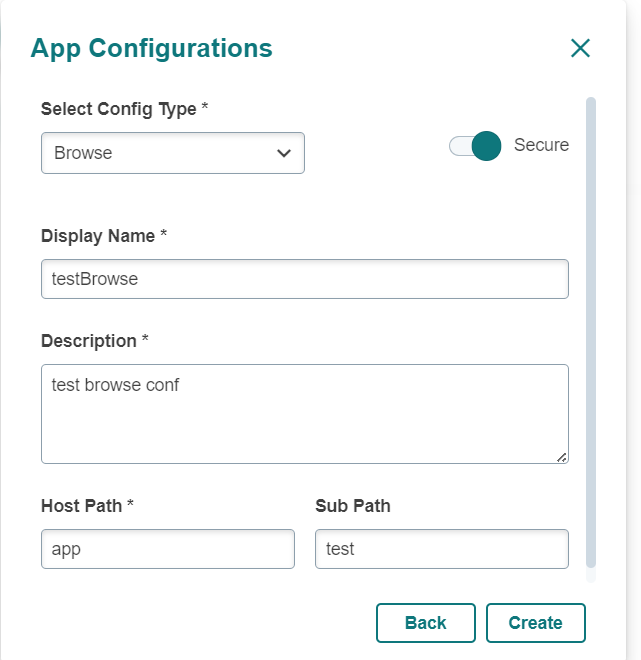Click the Sub Path label
641x660 pixels.
(352, 506)
